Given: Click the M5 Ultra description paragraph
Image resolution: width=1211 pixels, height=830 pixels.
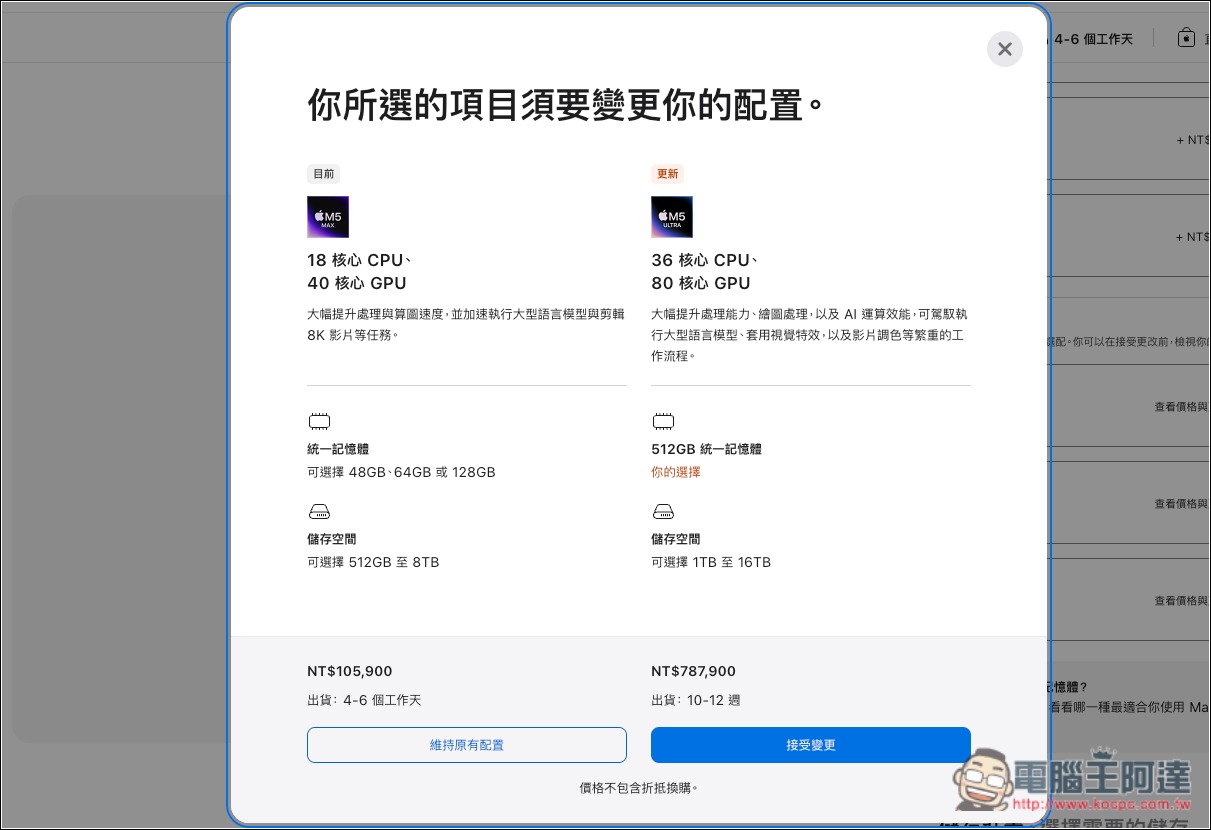Looking at the screenshot, I should [808, 335].
